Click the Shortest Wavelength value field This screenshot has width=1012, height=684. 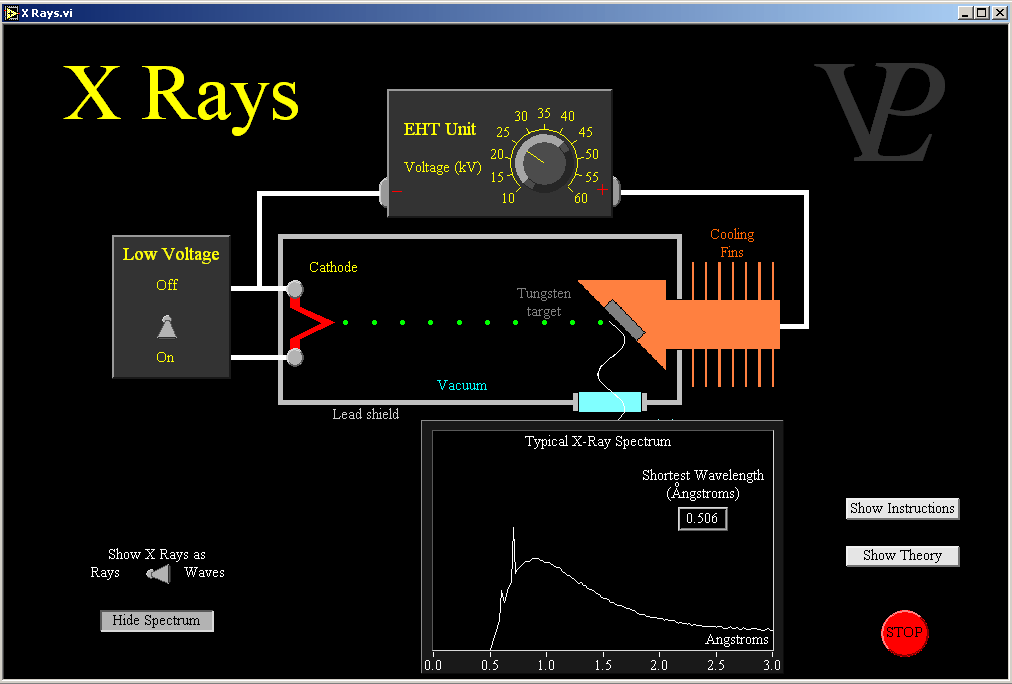pyautogui.click(x=702, y=518)
